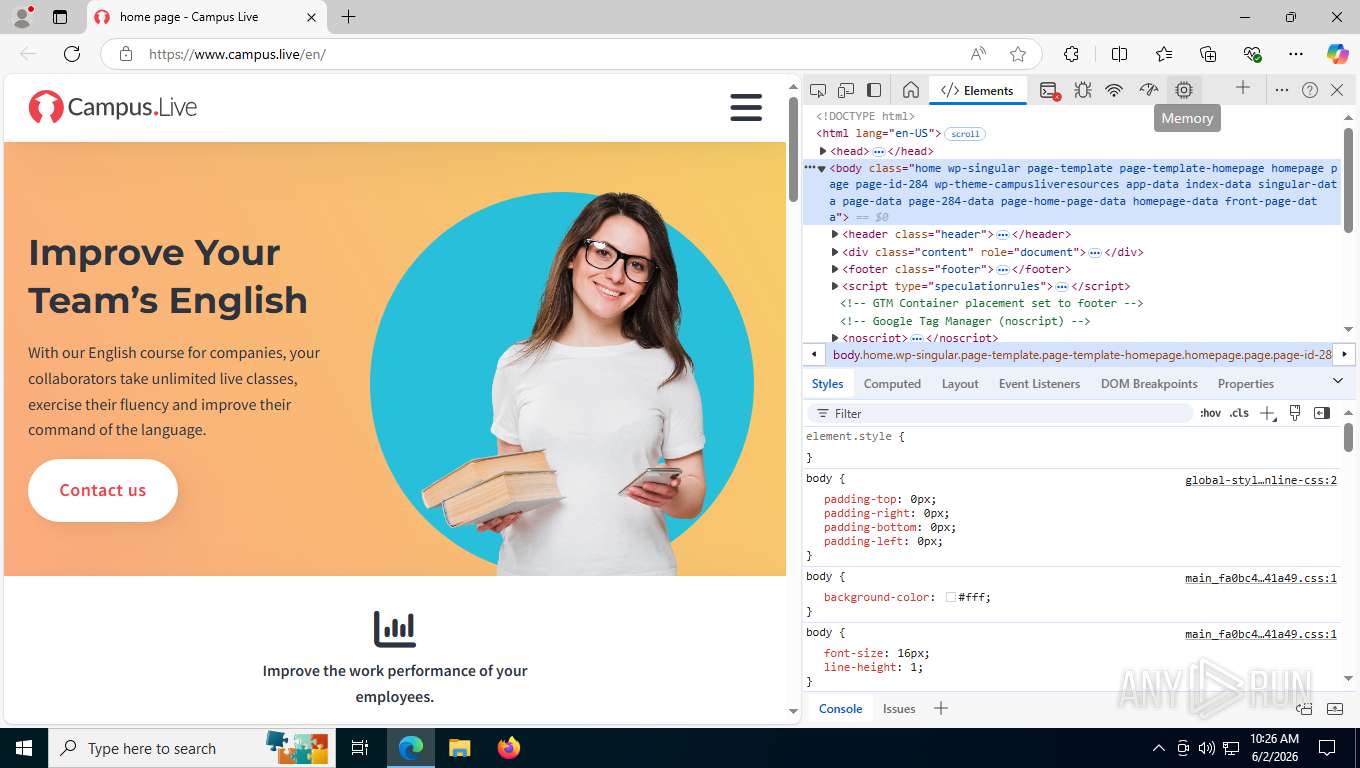The image size is (1360, 768).
Task: Collapse the body element node
Action: (x=822, y=168)
